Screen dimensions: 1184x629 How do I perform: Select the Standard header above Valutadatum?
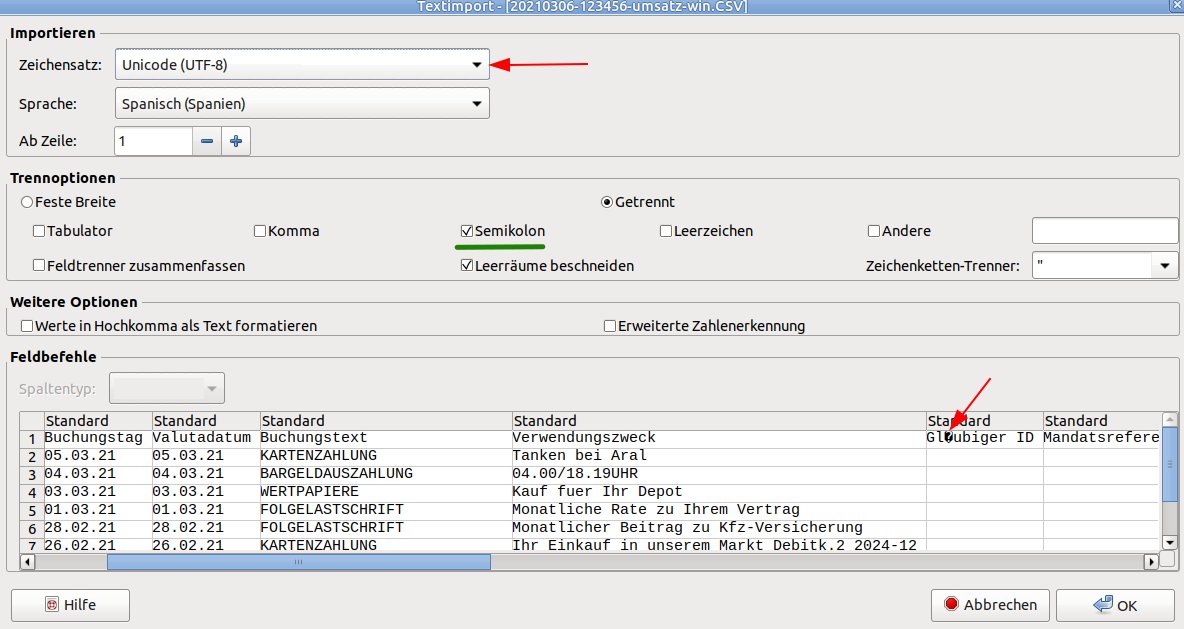(x=205, y=421)
